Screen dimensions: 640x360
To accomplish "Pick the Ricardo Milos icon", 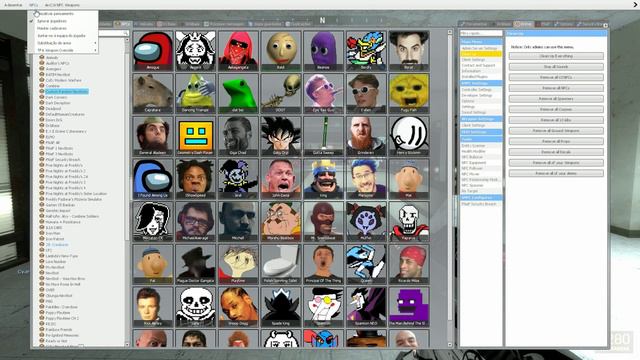I will point(409,264).
